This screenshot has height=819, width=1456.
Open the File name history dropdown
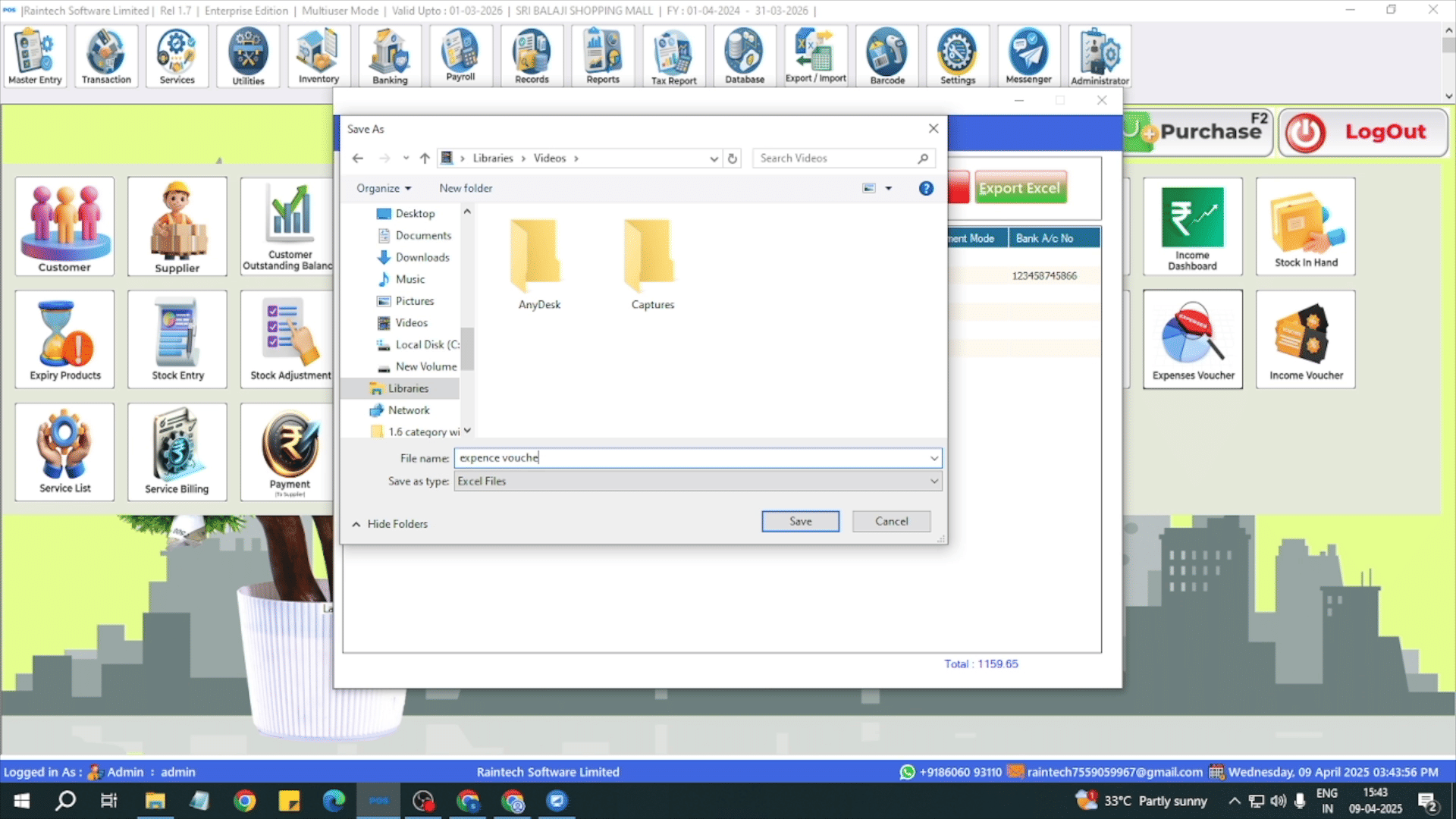934,458
